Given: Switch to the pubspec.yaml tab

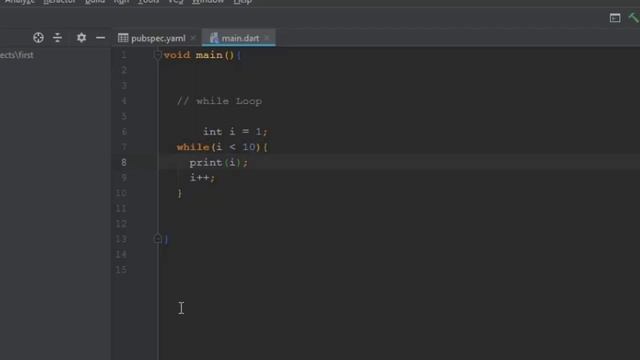Looking at the screenshot, I should coord(158,38).
